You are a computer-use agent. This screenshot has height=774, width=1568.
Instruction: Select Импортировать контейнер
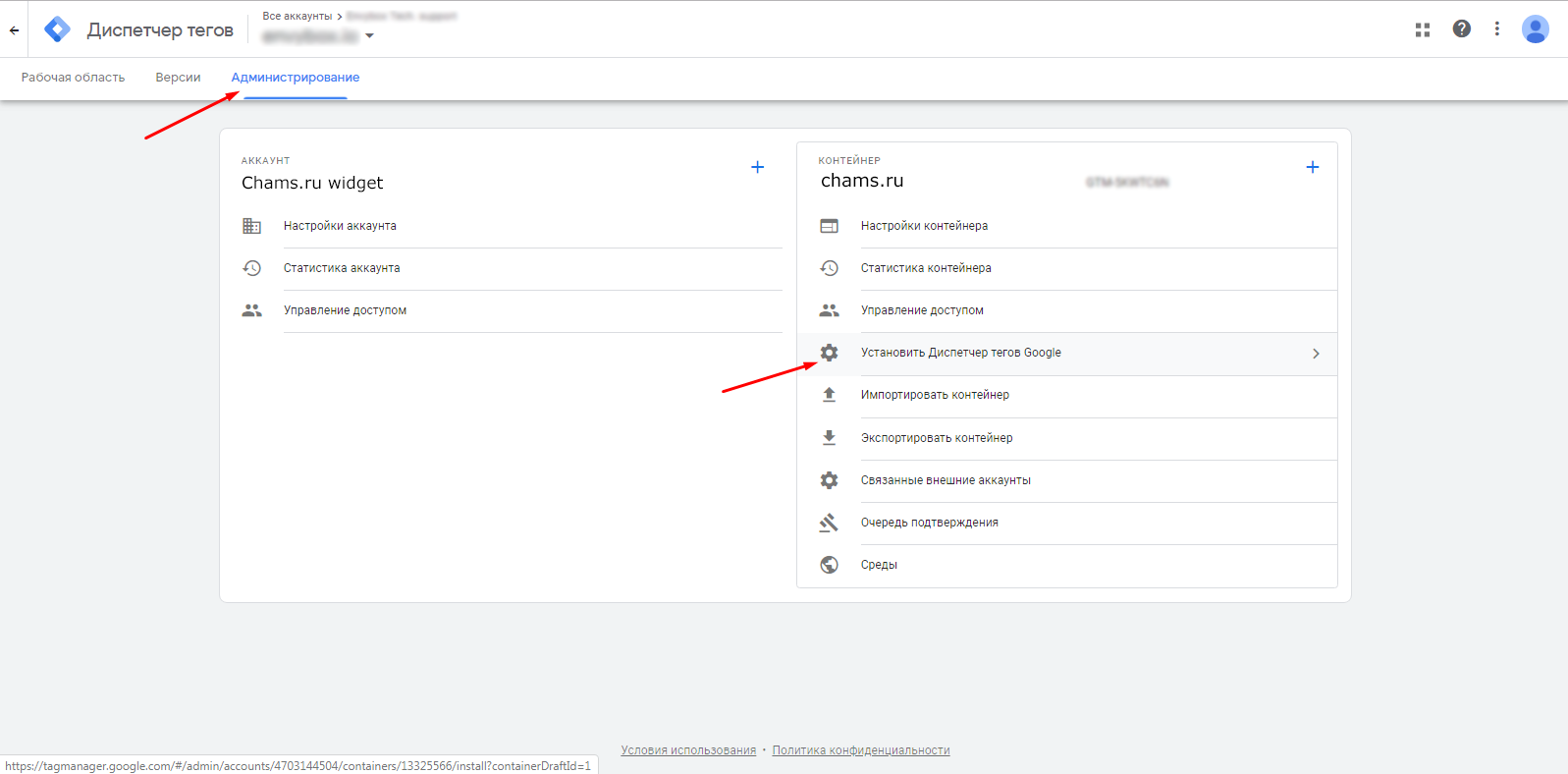coord(935,395)
